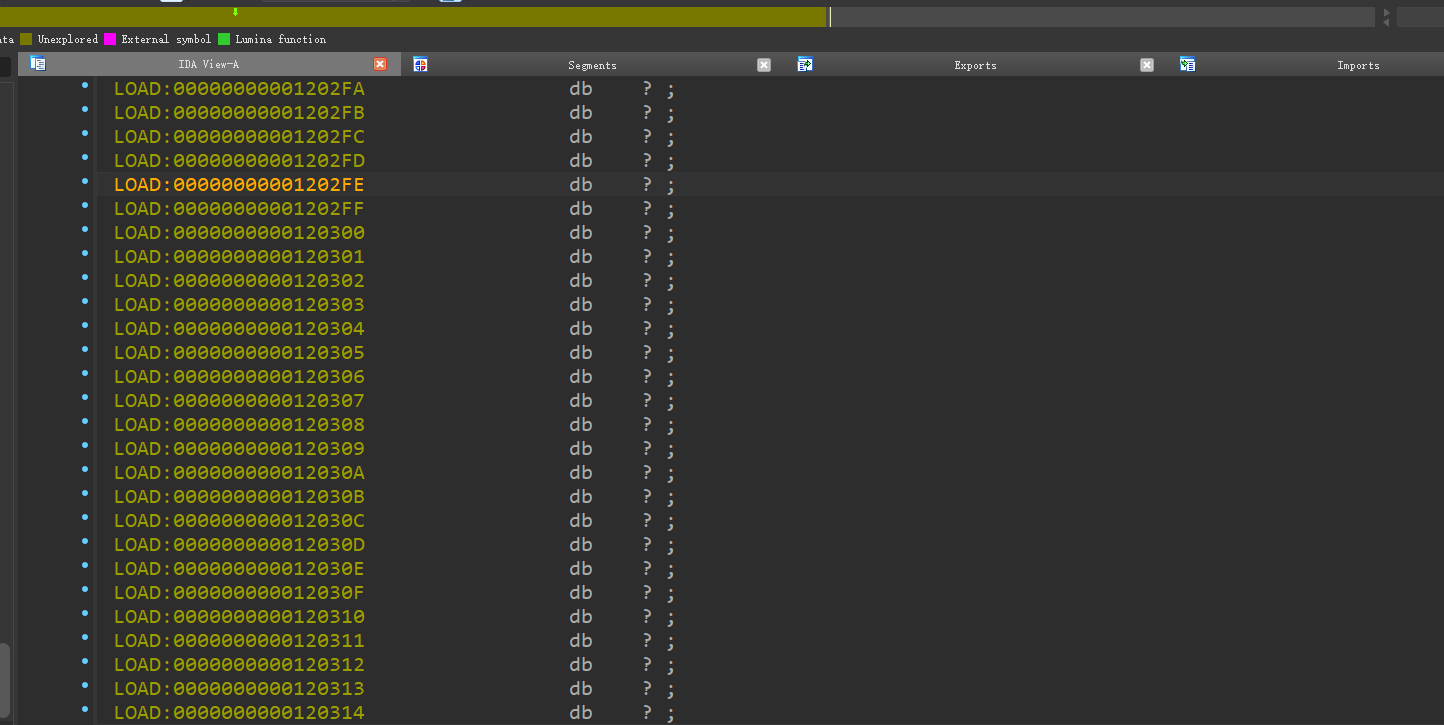The height and width of the screenshot is (725, 1444).
Task: Close the Exports tab
Action: click(1147, 64)
